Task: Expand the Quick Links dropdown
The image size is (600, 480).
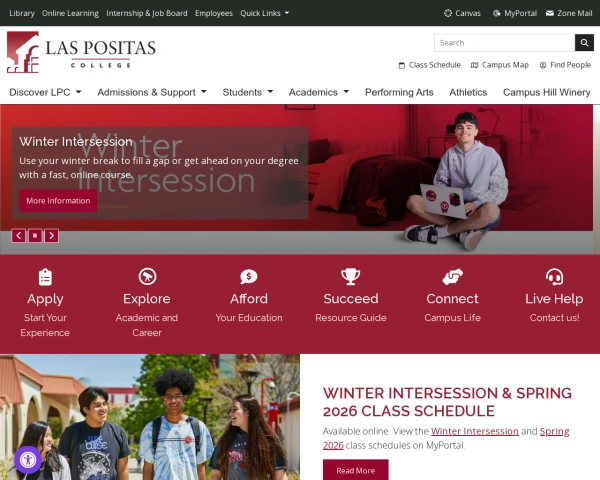Action: point(264,13)
